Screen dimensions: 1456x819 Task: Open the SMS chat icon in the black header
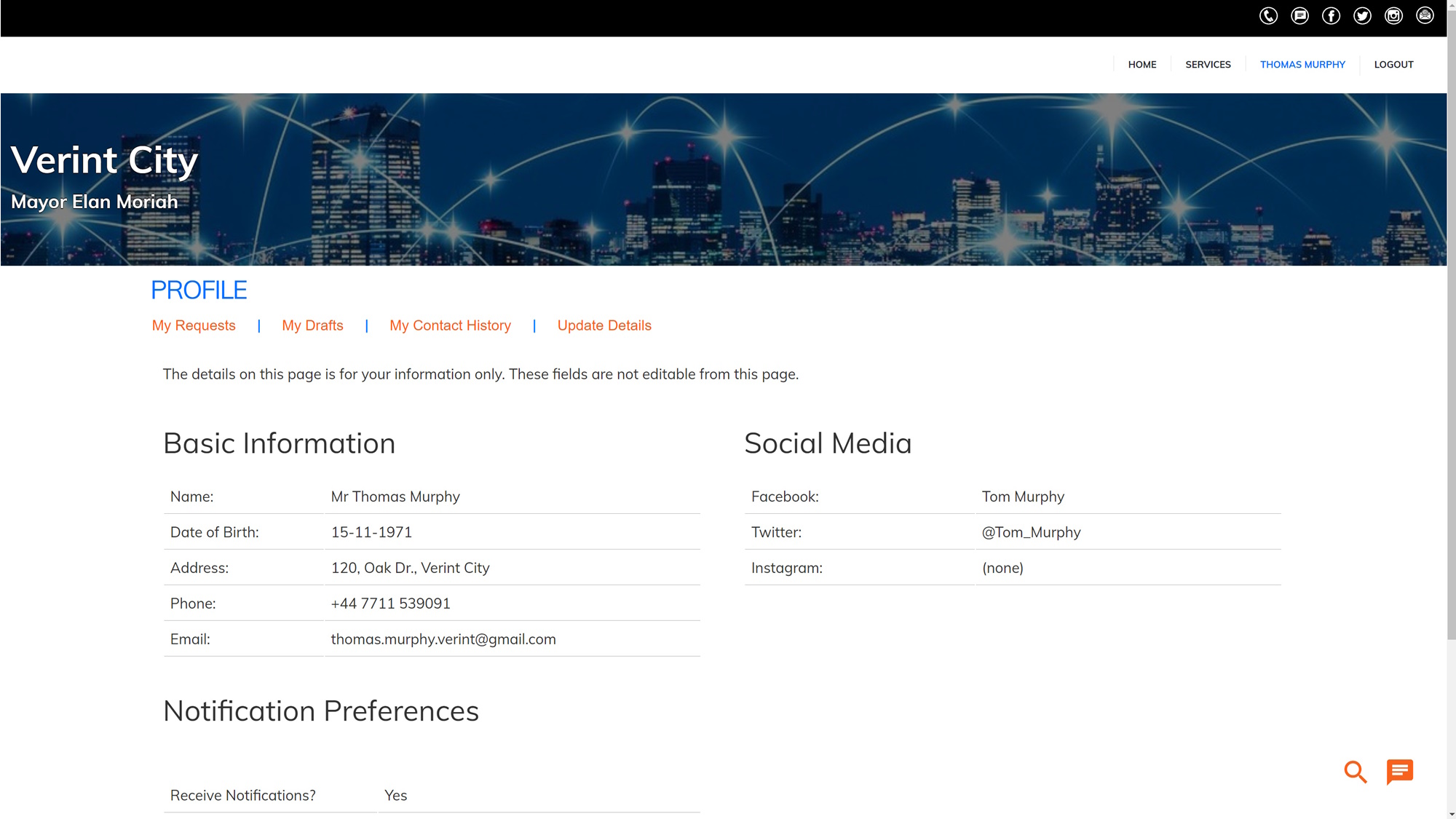[x=1299, y=15]
